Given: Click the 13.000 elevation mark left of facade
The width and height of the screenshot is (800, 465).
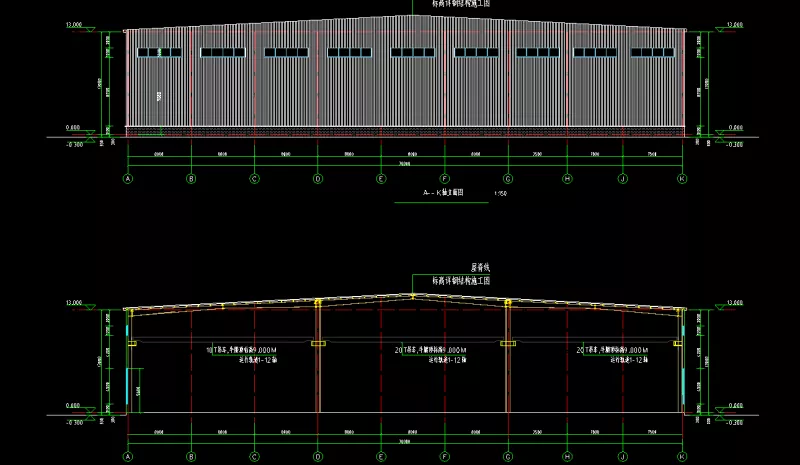Looking at the screenshot, I should point(74,25).
